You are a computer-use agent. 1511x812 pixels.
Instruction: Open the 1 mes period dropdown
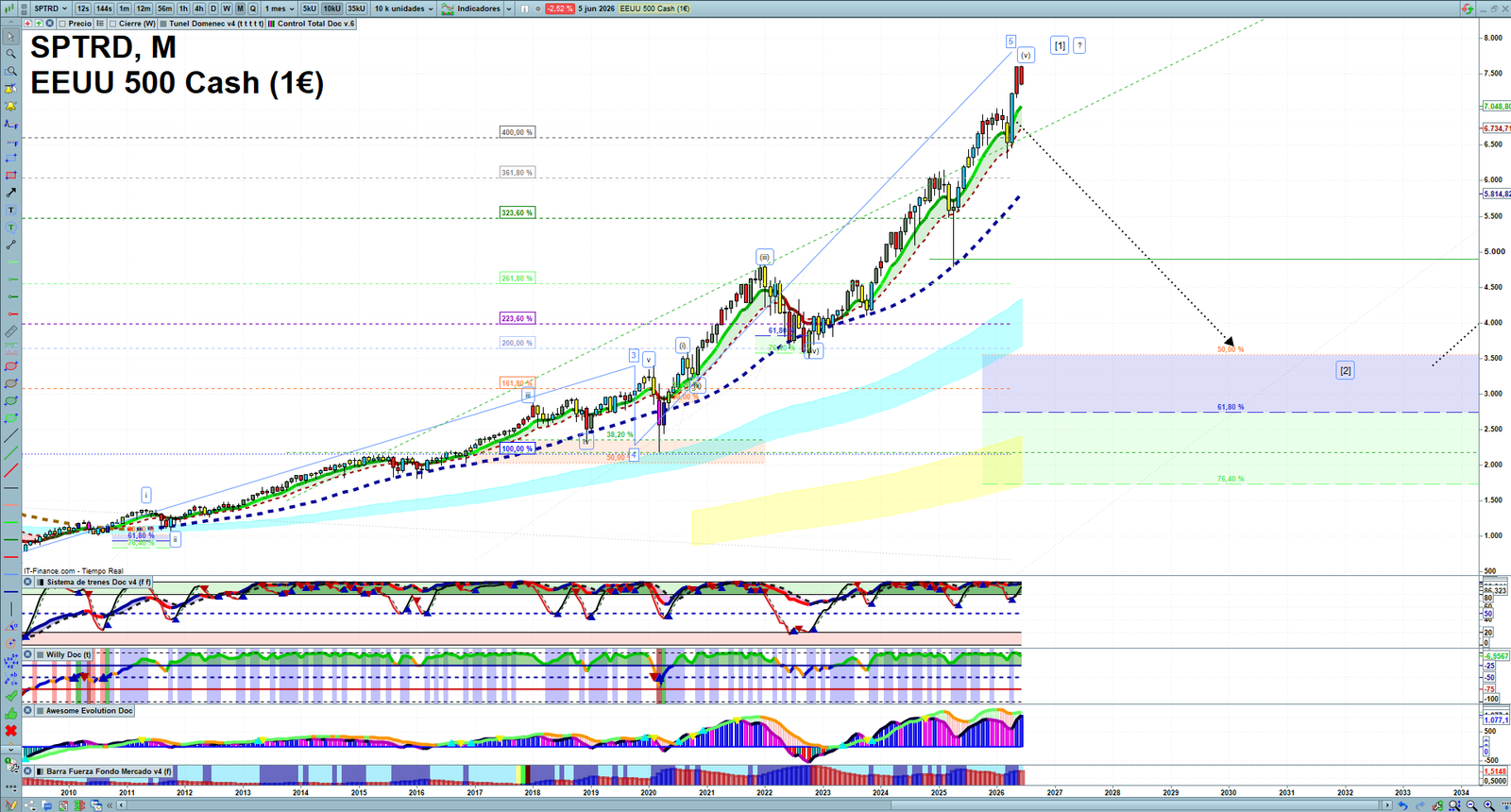tap(280, 8)
